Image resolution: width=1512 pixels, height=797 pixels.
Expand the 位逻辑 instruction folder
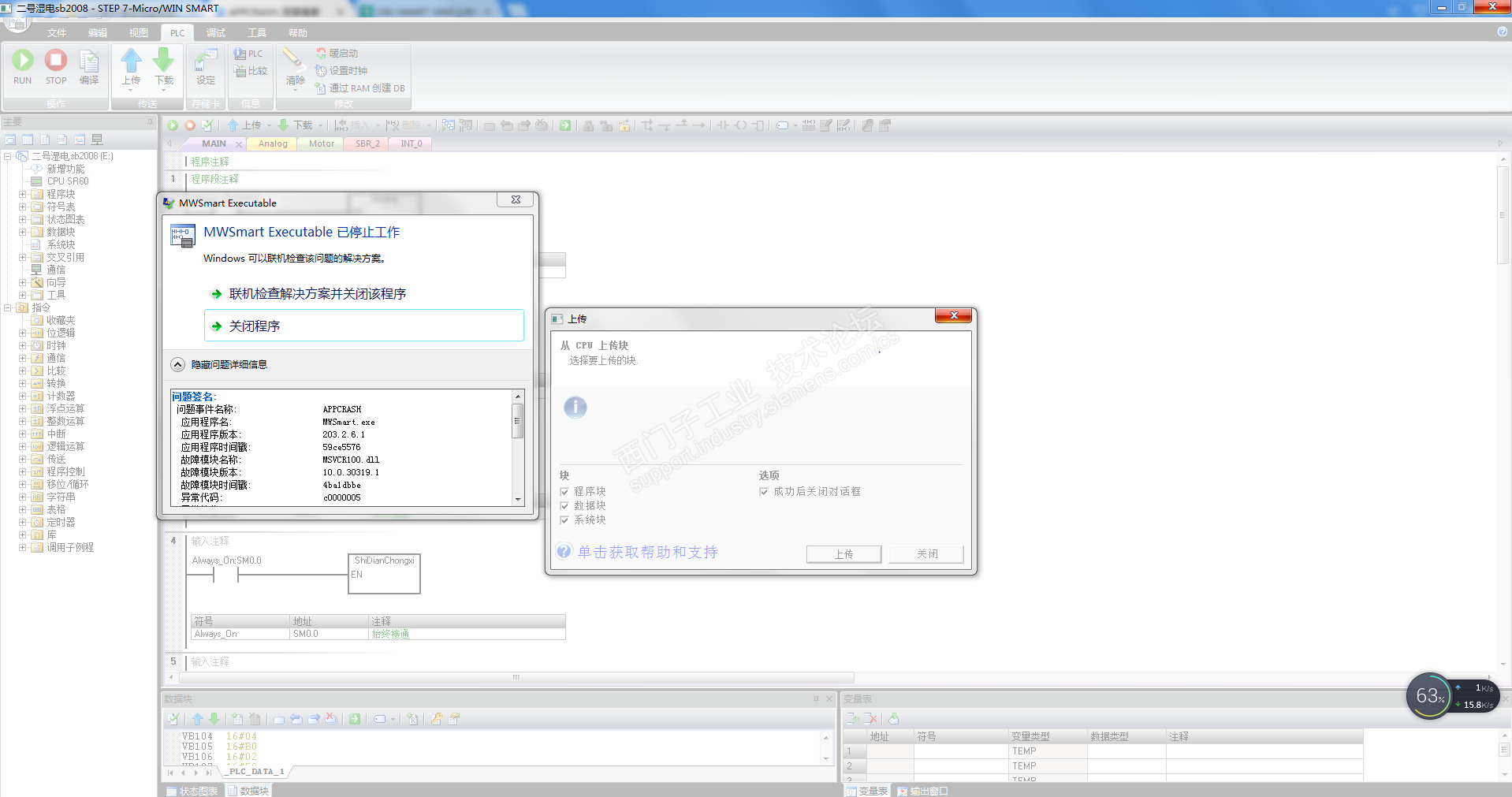click(22, 333)
